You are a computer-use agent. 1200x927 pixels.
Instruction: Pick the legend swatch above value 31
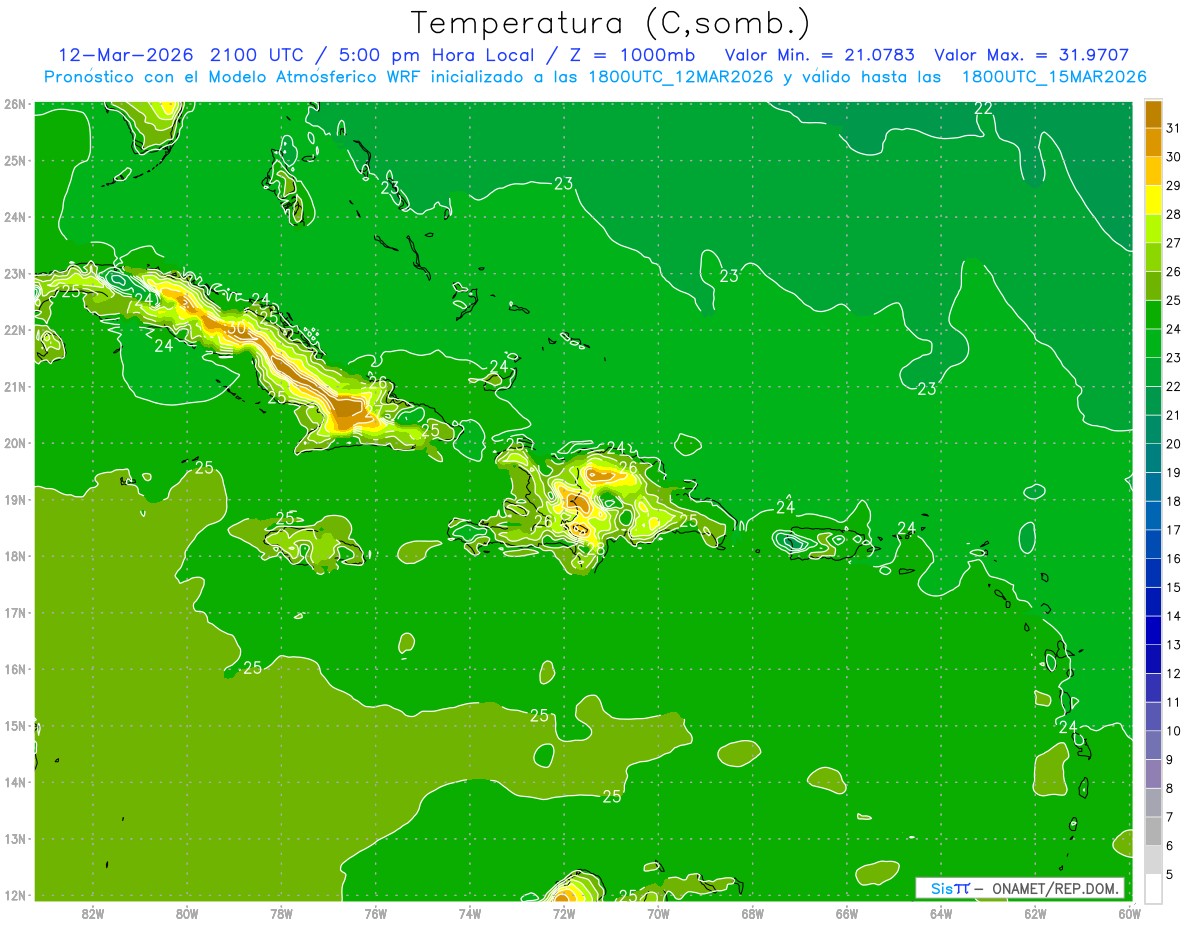pos(1153,114)
